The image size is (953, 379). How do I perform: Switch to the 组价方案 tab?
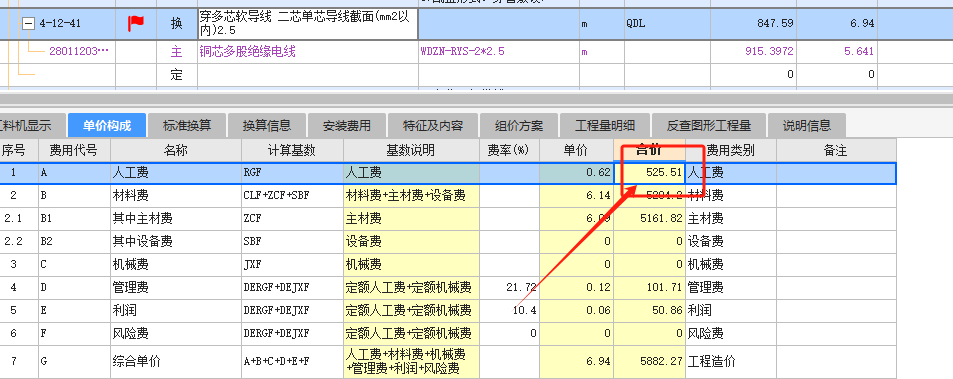click(518, 126)
